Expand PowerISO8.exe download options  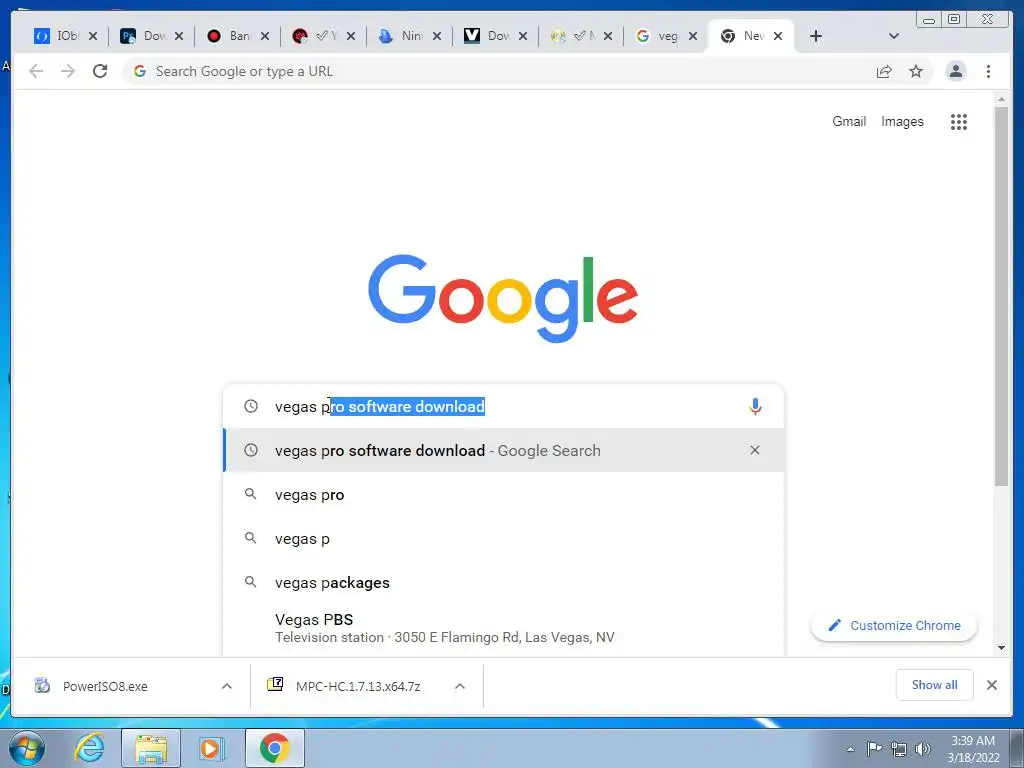click(x=227, y=686)
